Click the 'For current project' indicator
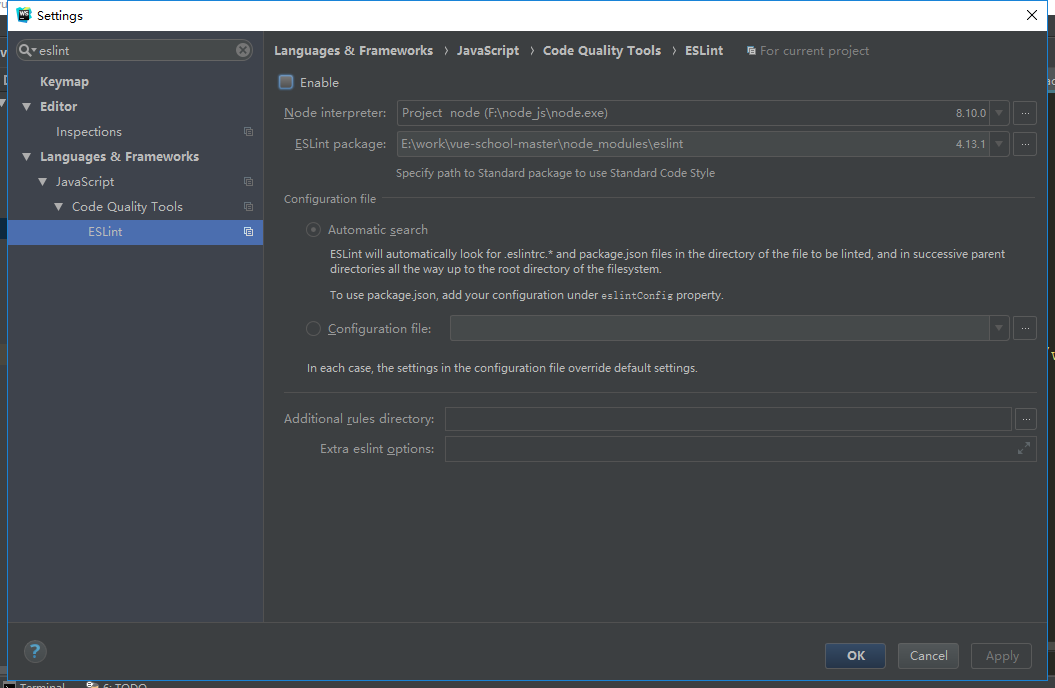 pos(808,51)
